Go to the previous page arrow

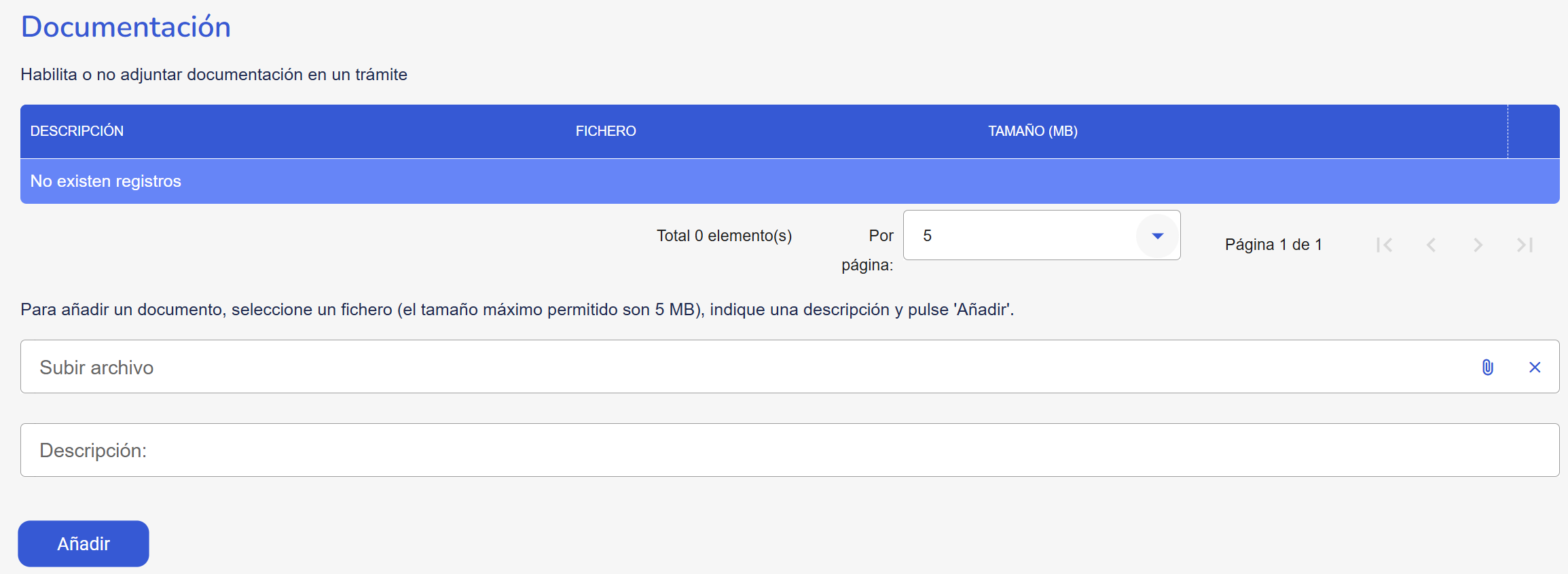[x=1431, y=245]
